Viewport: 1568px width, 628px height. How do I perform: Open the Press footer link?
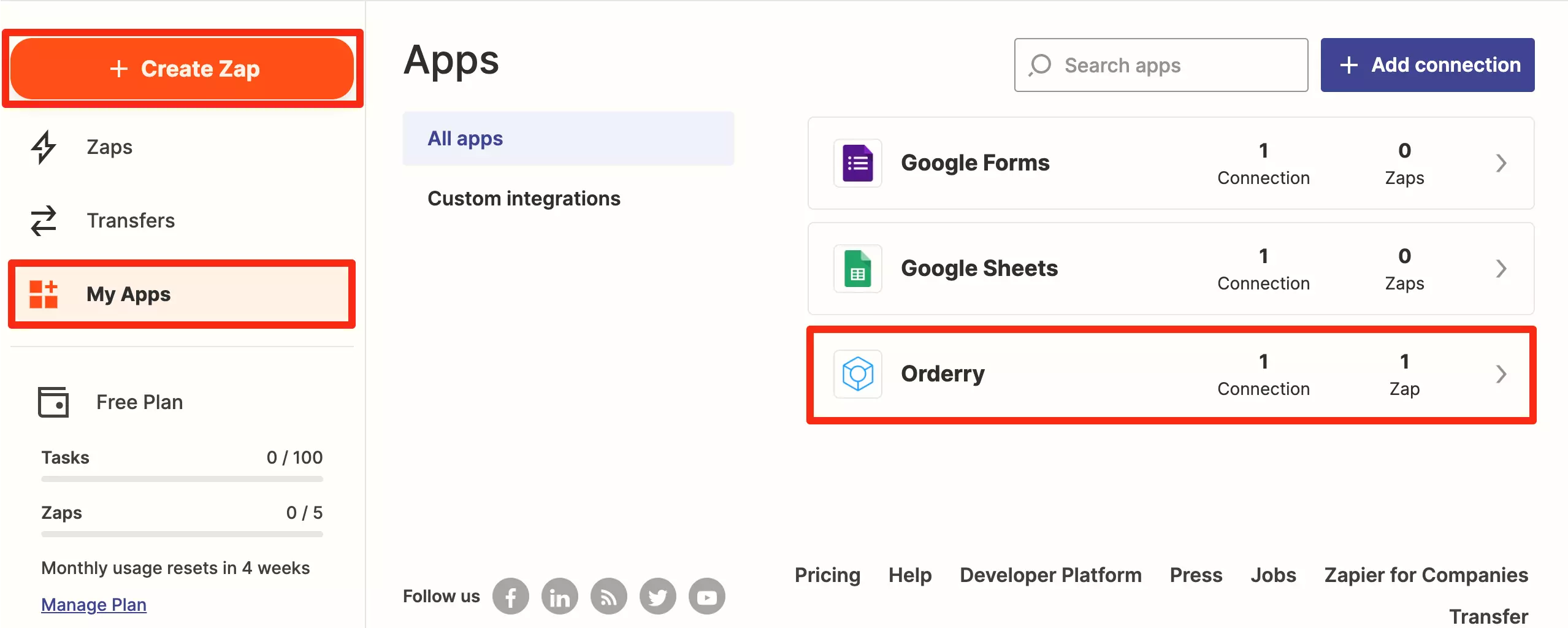1196,575
